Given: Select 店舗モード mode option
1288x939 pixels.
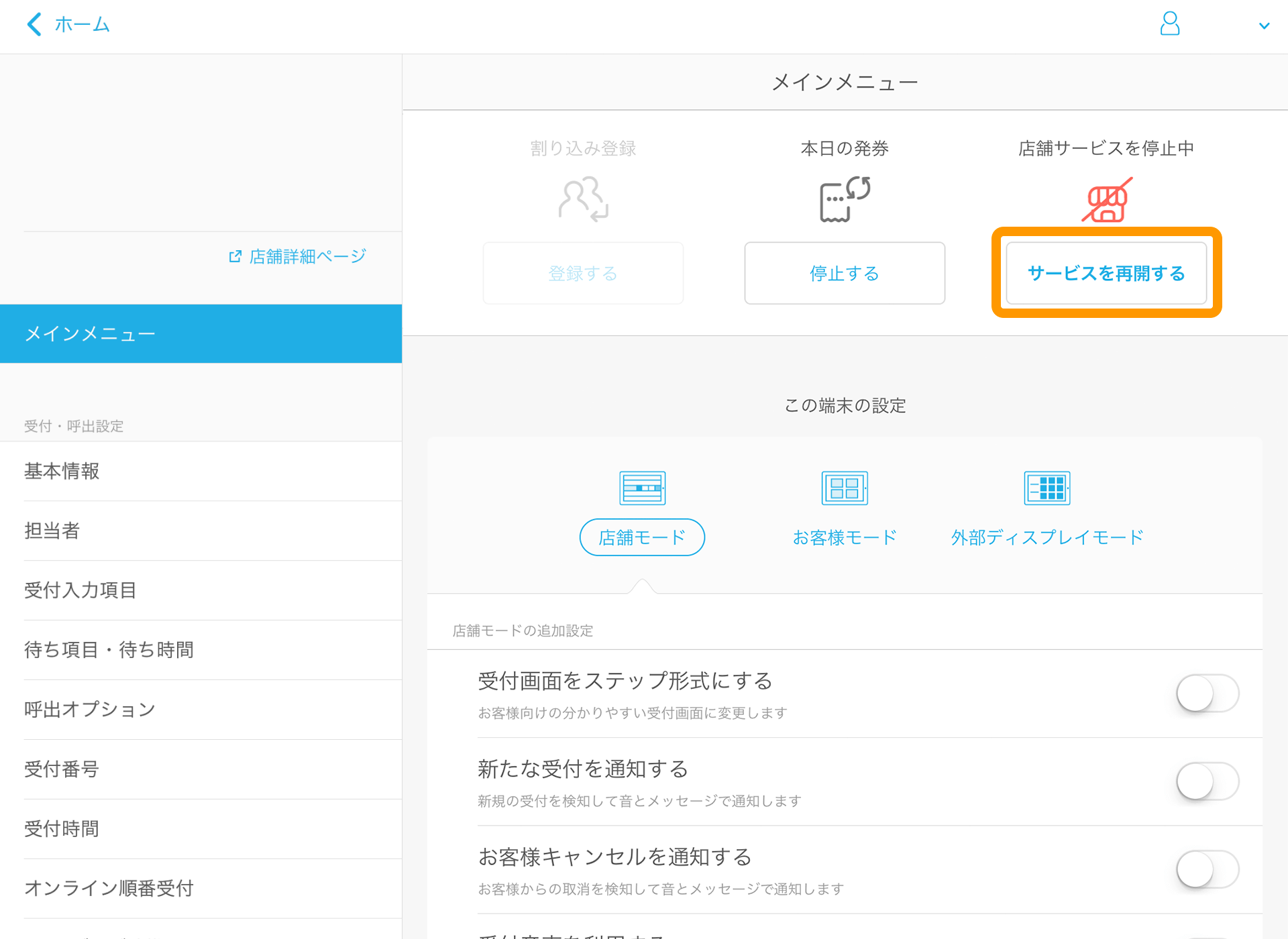Looking at the screenshot, I should point(641,537).
